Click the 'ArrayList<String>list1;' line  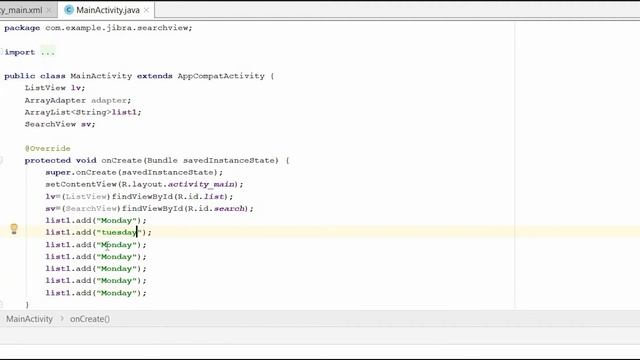coord(83,112)
